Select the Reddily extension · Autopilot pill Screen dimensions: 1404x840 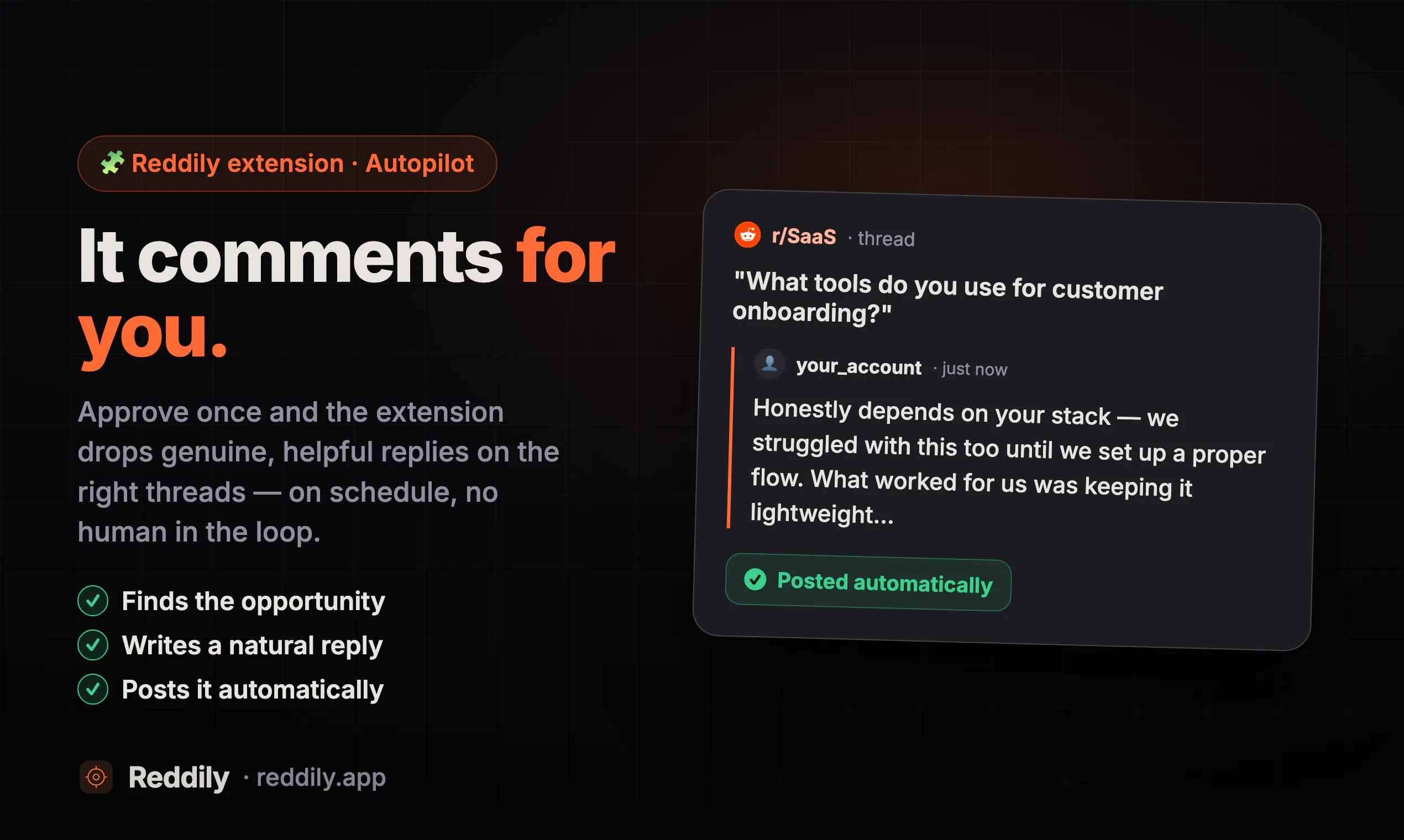[x=287, y=164]
